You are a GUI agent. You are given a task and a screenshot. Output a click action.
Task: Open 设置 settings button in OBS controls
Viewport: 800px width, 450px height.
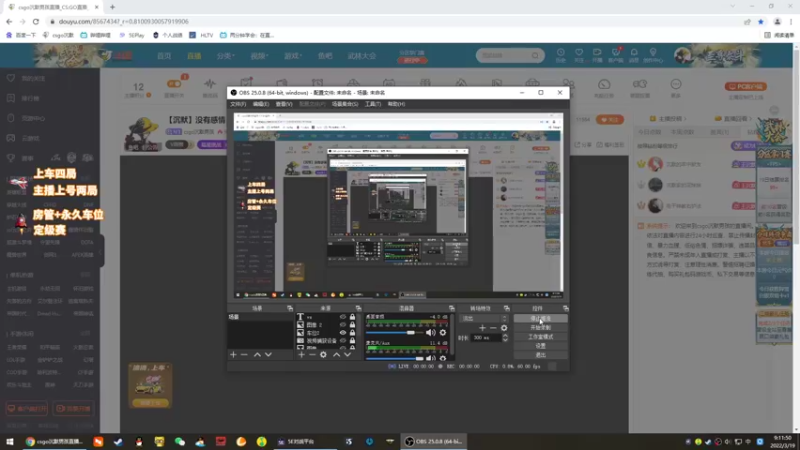(x=540, y=346)
